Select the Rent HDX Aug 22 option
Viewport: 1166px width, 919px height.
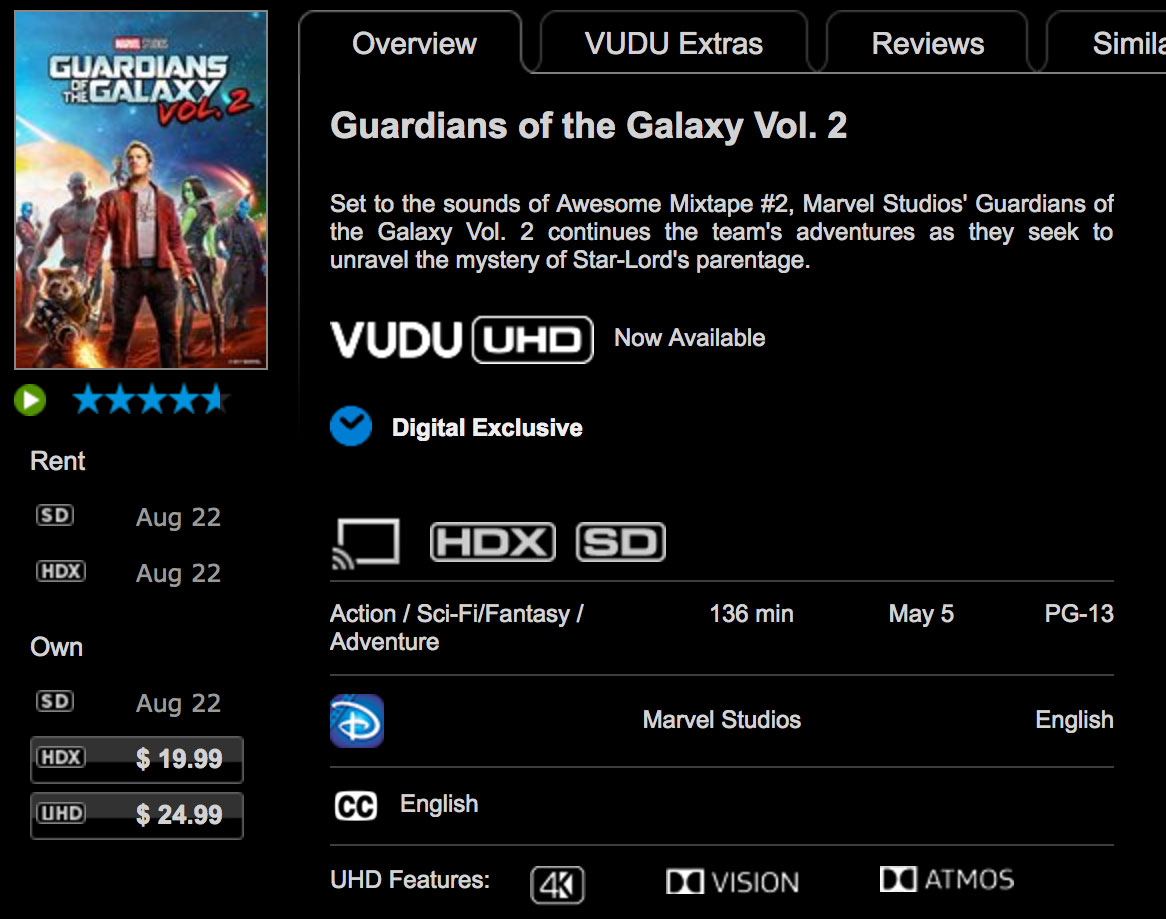pos(129,573)
